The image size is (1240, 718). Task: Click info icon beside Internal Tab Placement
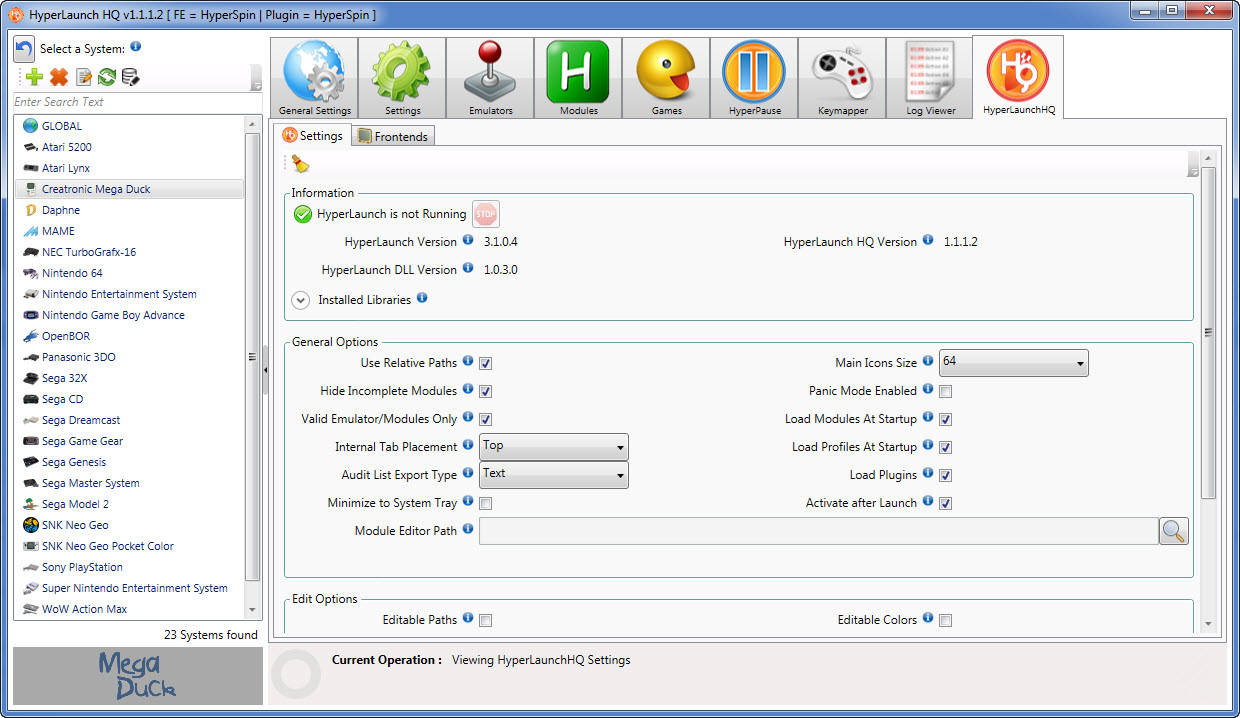(468, 445)
